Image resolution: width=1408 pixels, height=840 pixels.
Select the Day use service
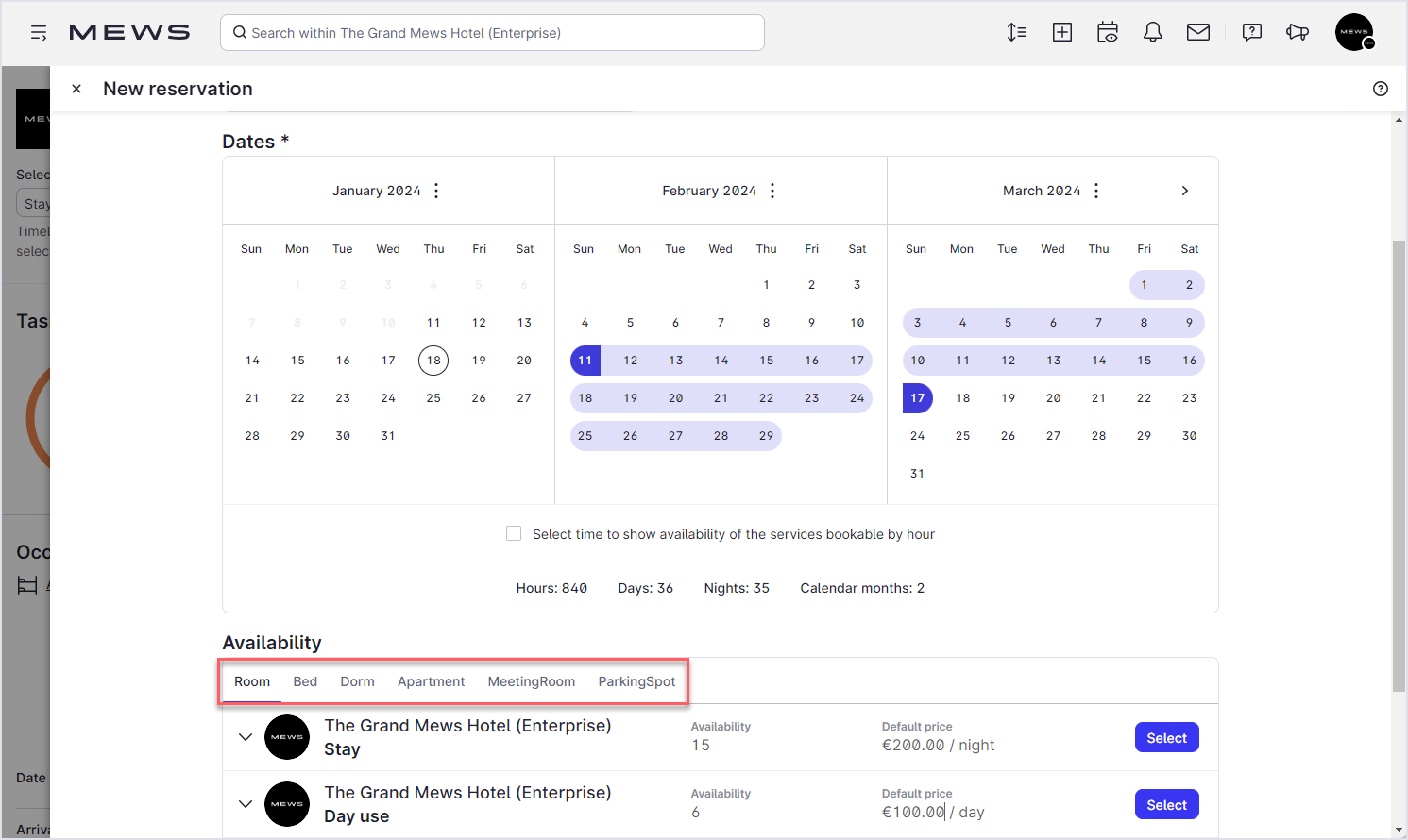pyautogui.click(x=1167, y=805)
